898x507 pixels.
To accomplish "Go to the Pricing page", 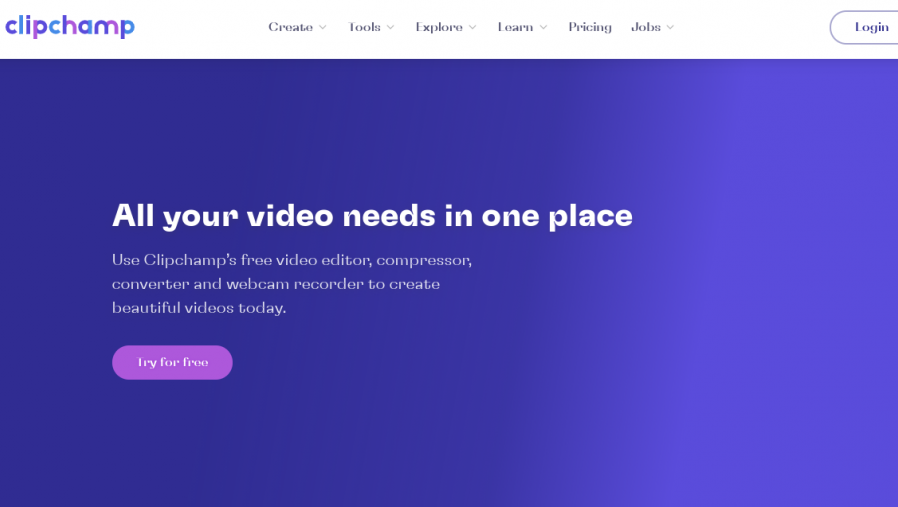I will pyautogui.click(x=590, y=27).
